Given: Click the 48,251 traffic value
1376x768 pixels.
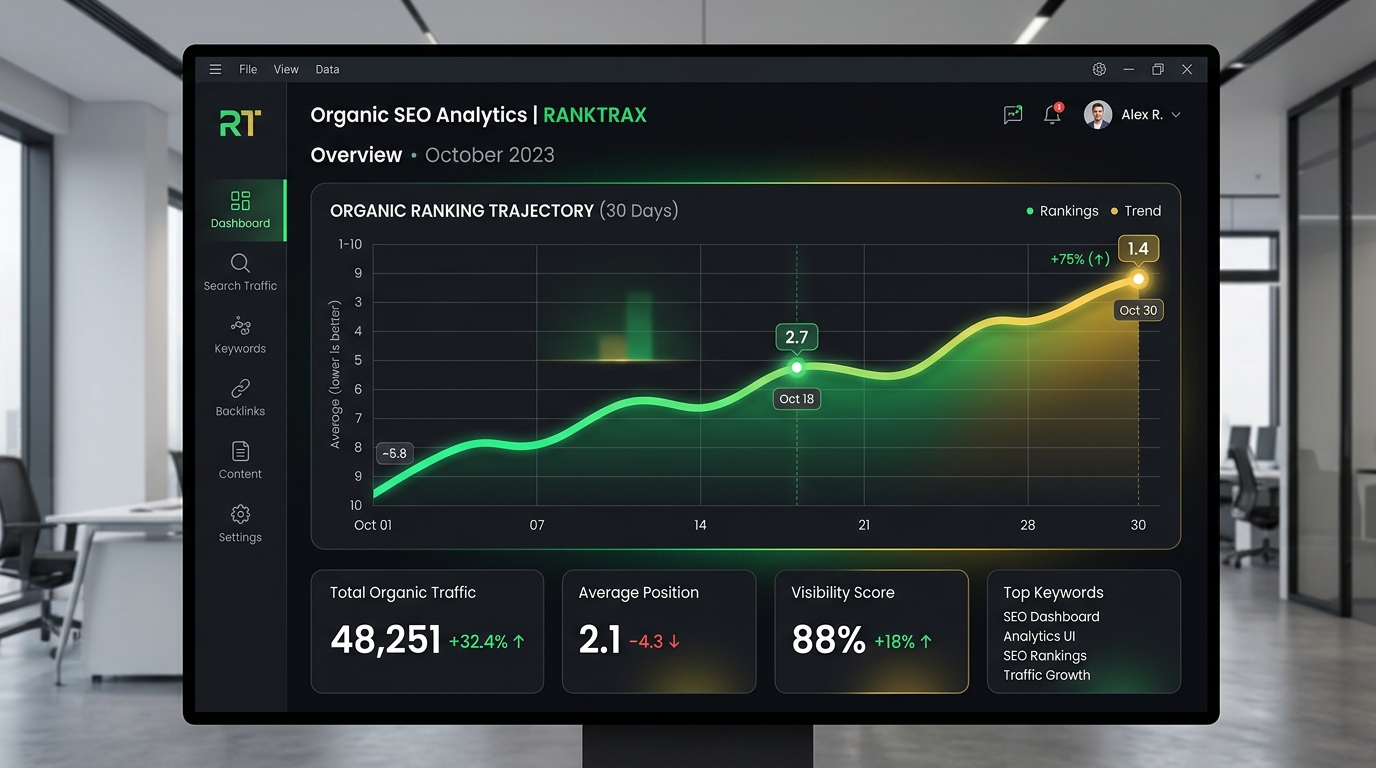Looking at the screenshot, I should (386, 640).
